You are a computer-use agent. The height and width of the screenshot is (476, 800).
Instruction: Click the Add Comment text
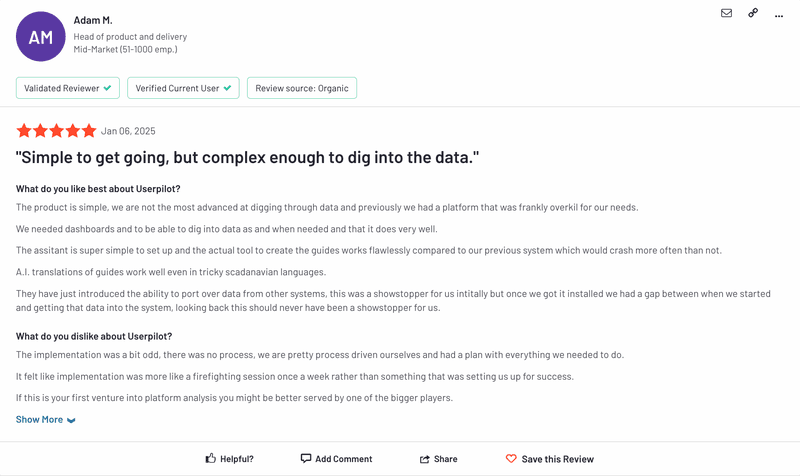click(343, 459)
